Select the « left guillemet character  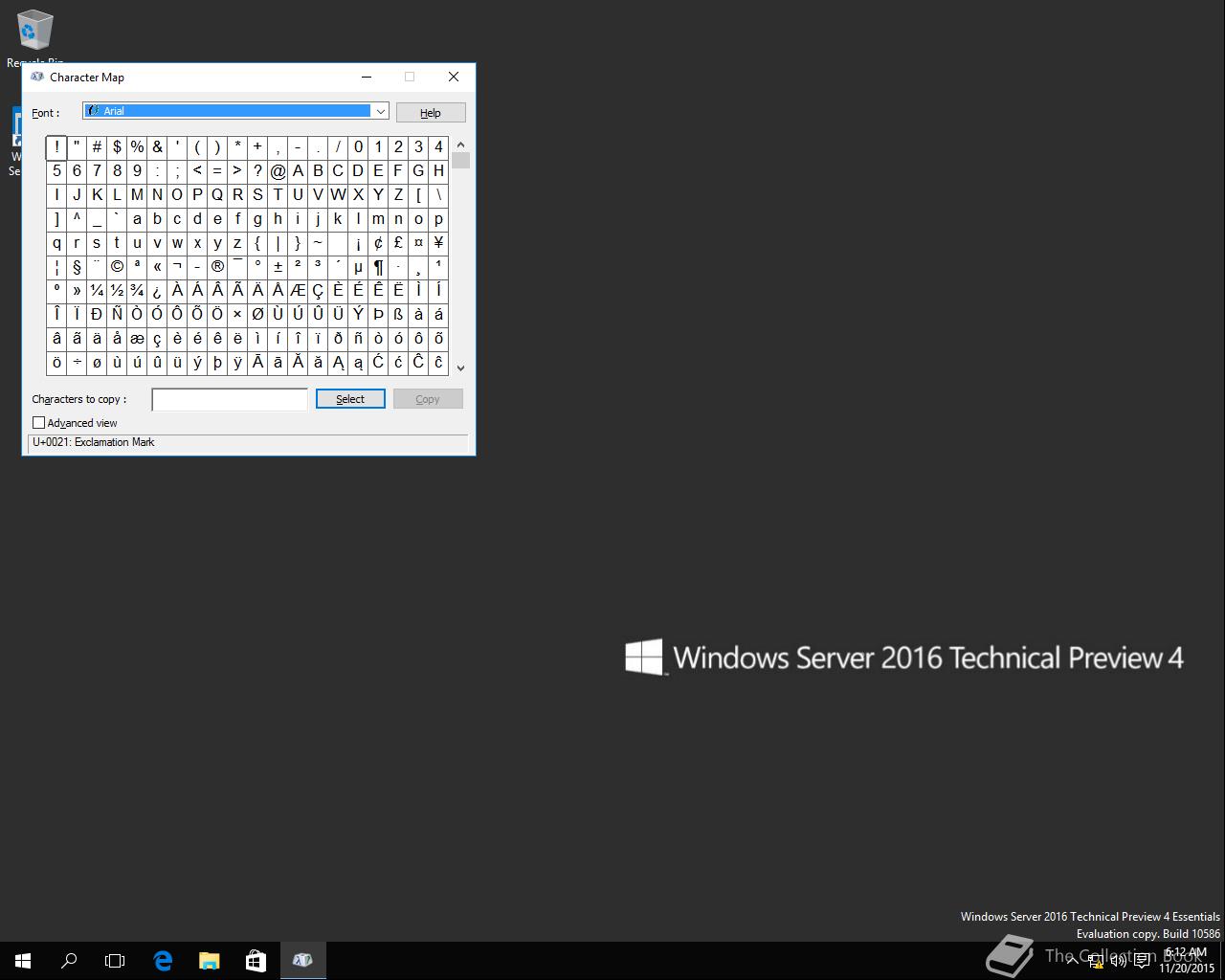[x=157, y=266]
